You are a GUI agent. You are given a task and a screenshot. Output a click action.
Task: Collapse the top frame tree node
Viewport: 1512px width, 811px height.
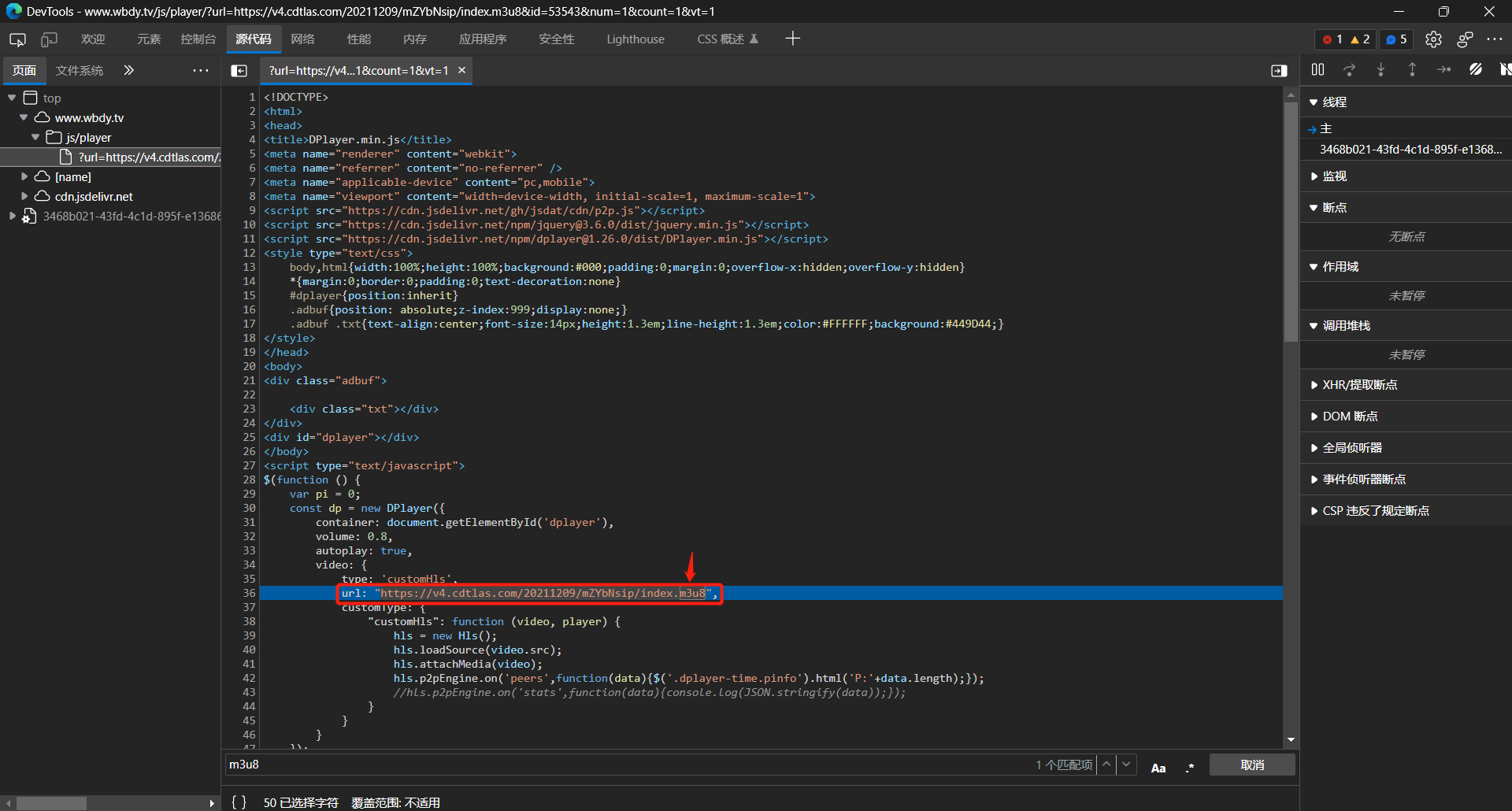[12, 98]
